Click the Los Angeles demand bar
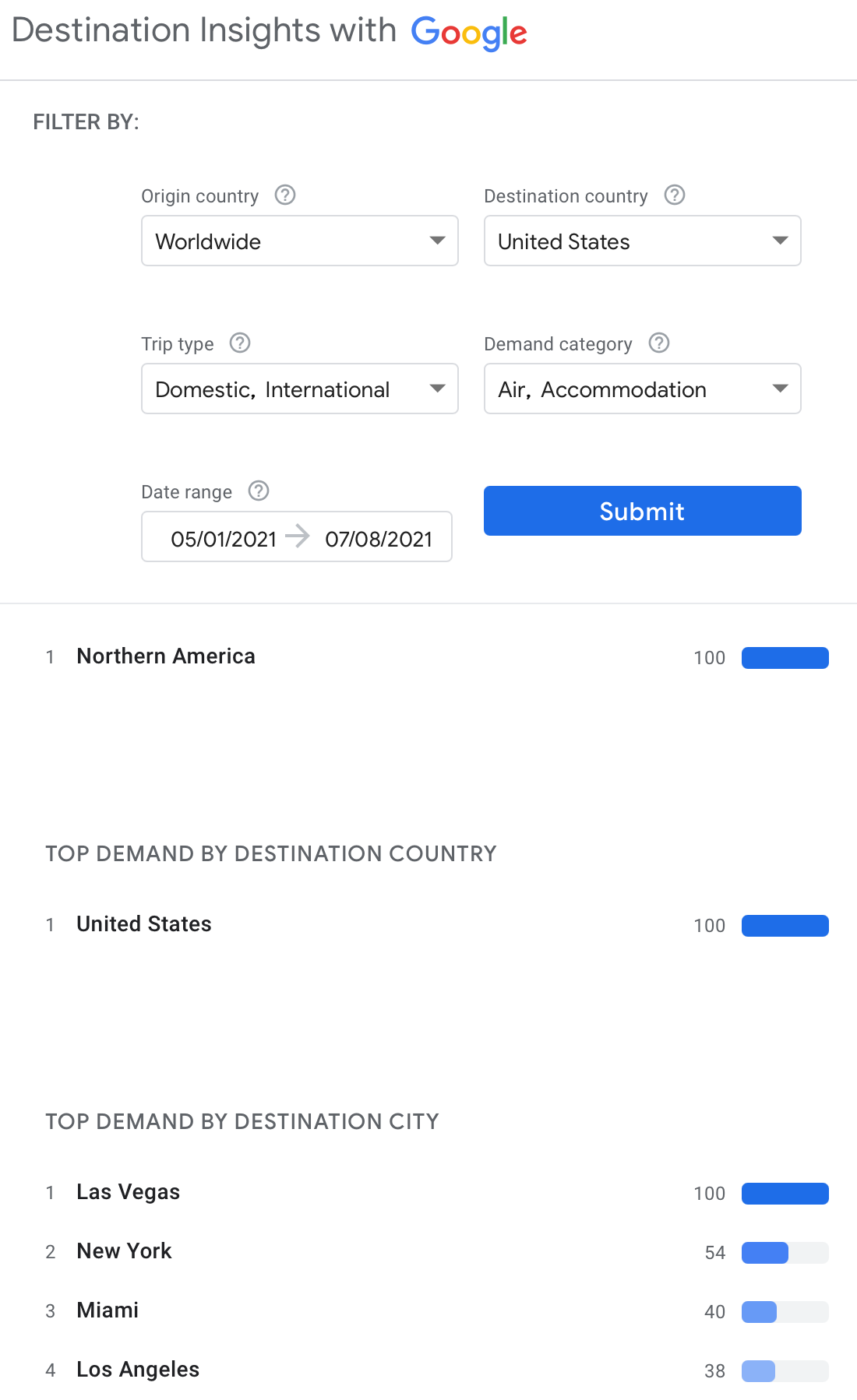857x1400 pixels. click(785, 1371)
